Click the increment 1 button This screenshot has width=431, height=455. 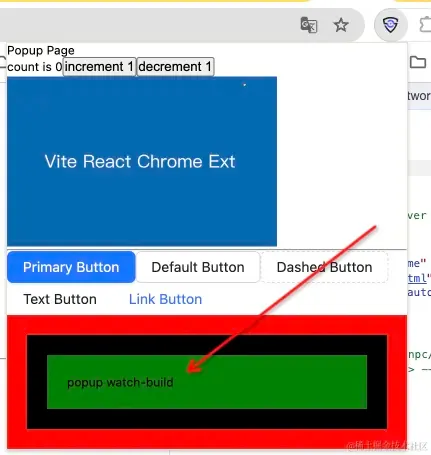click(x=99, y=67)
